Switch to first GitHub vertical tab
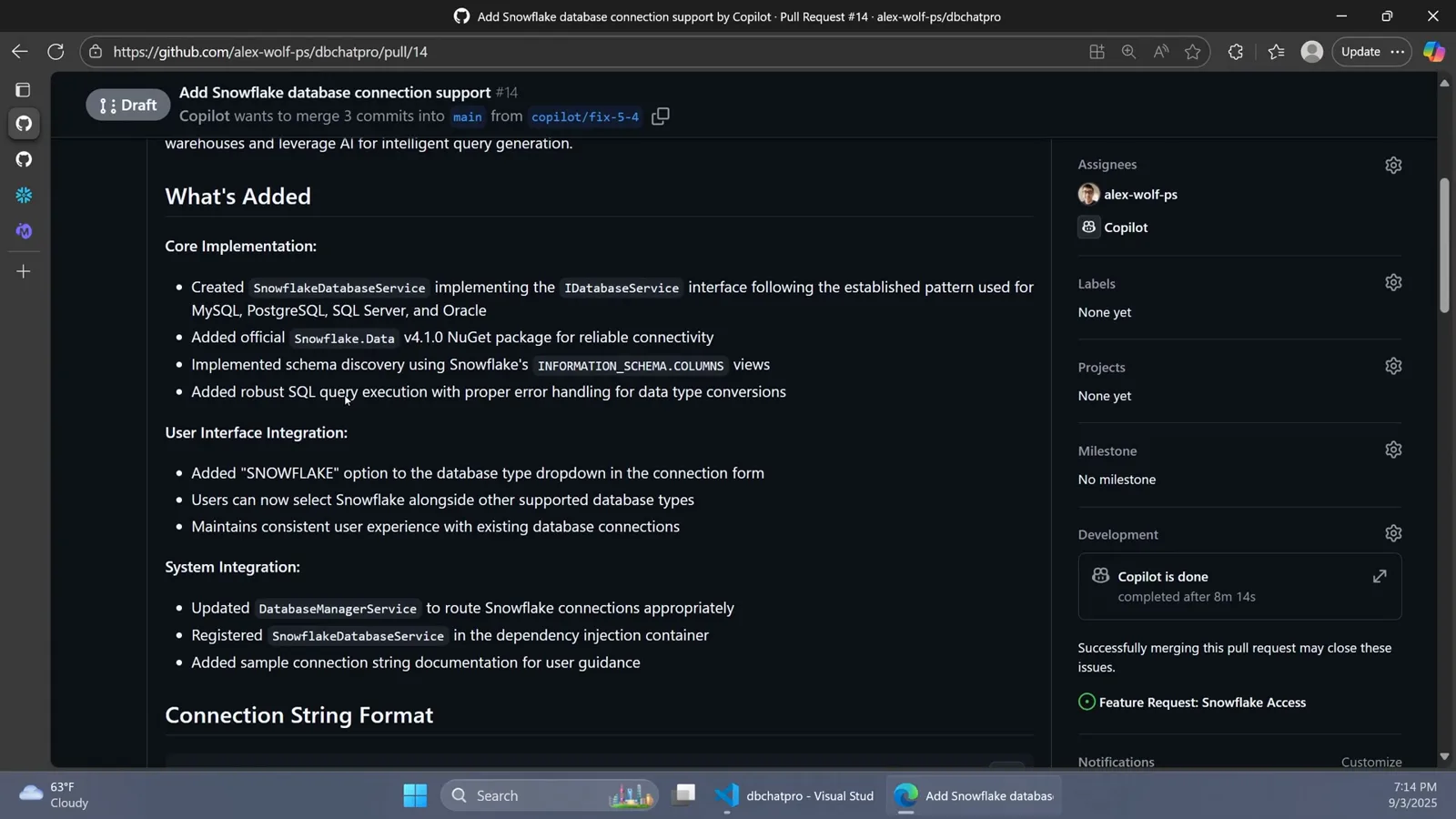The width and height of the screenshot is (1456, 819). click(24, 124)
